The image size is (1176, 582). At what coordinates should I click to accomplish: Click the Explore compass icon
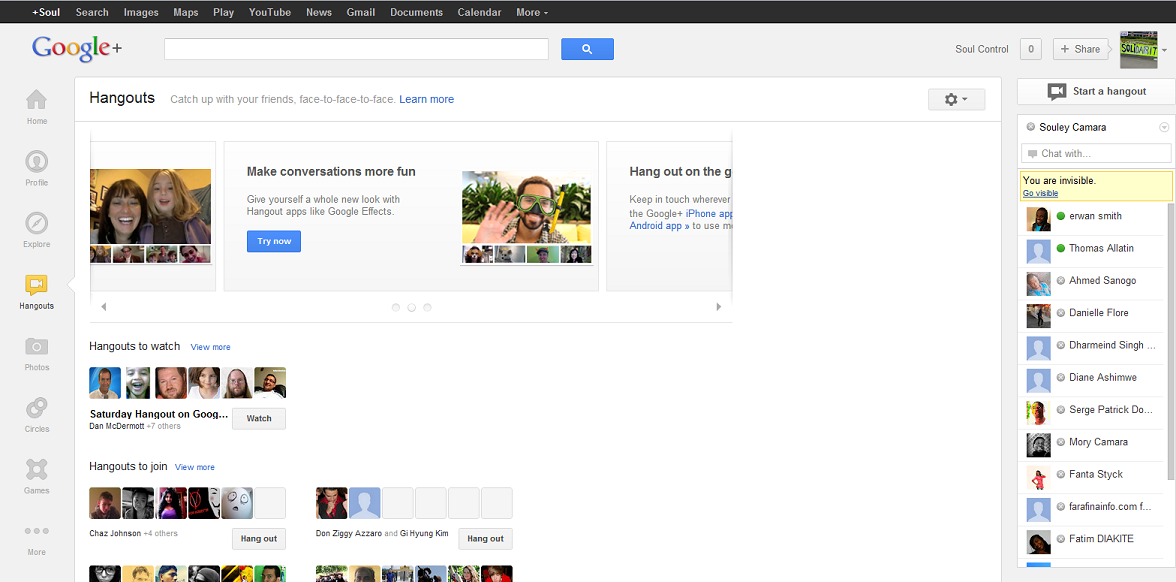coord(36,223)
